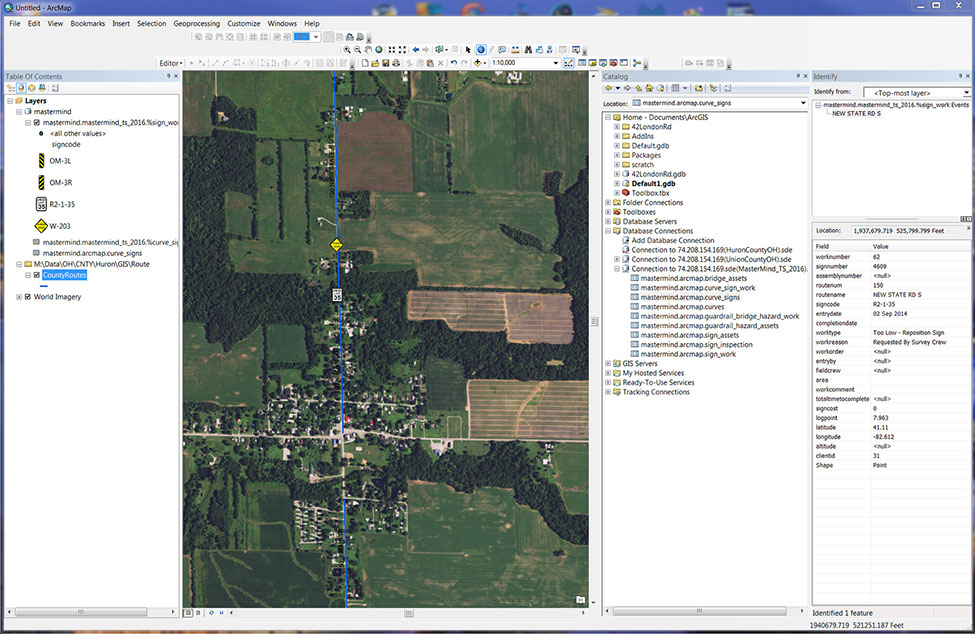Click the Full Extent globe icon
This screenshot has width=975, height=634.
[x=380, y=49]
